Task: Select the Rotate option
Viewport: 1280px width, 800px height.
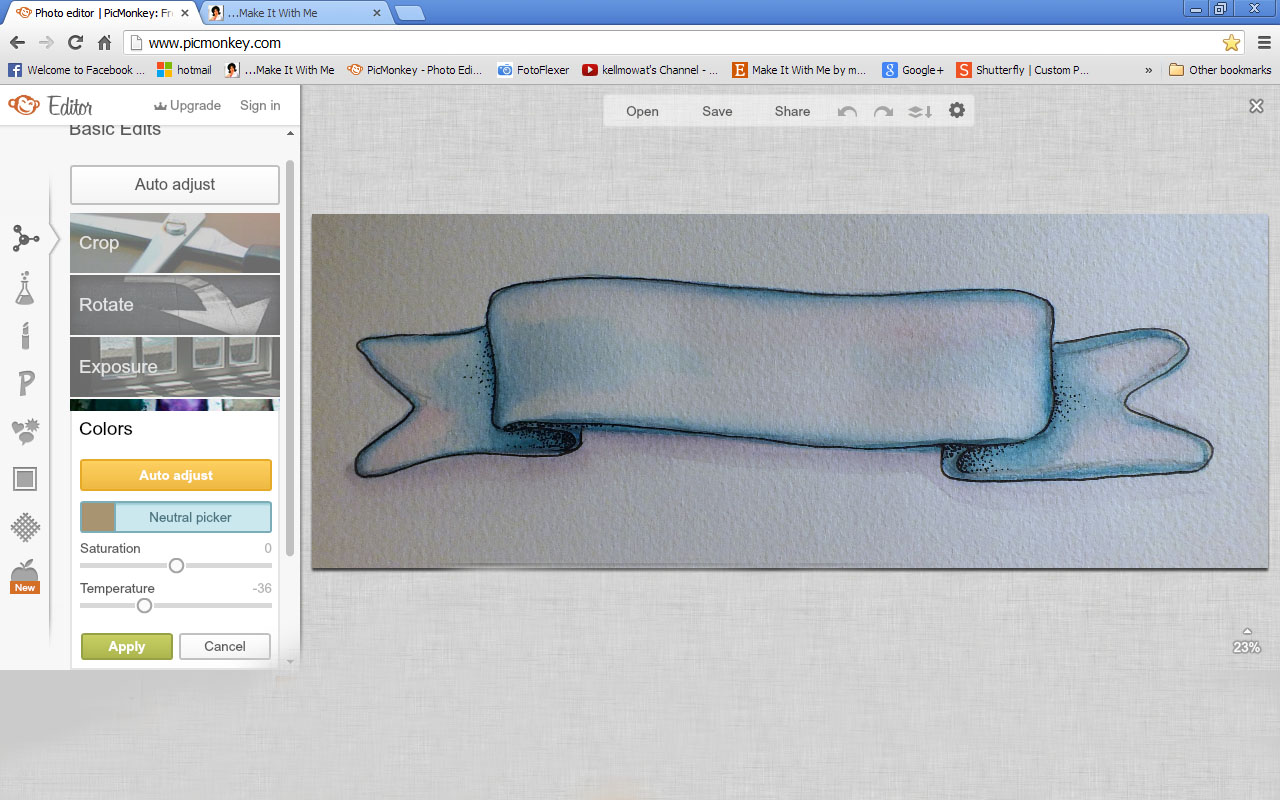Action: (x=174, y=304)
